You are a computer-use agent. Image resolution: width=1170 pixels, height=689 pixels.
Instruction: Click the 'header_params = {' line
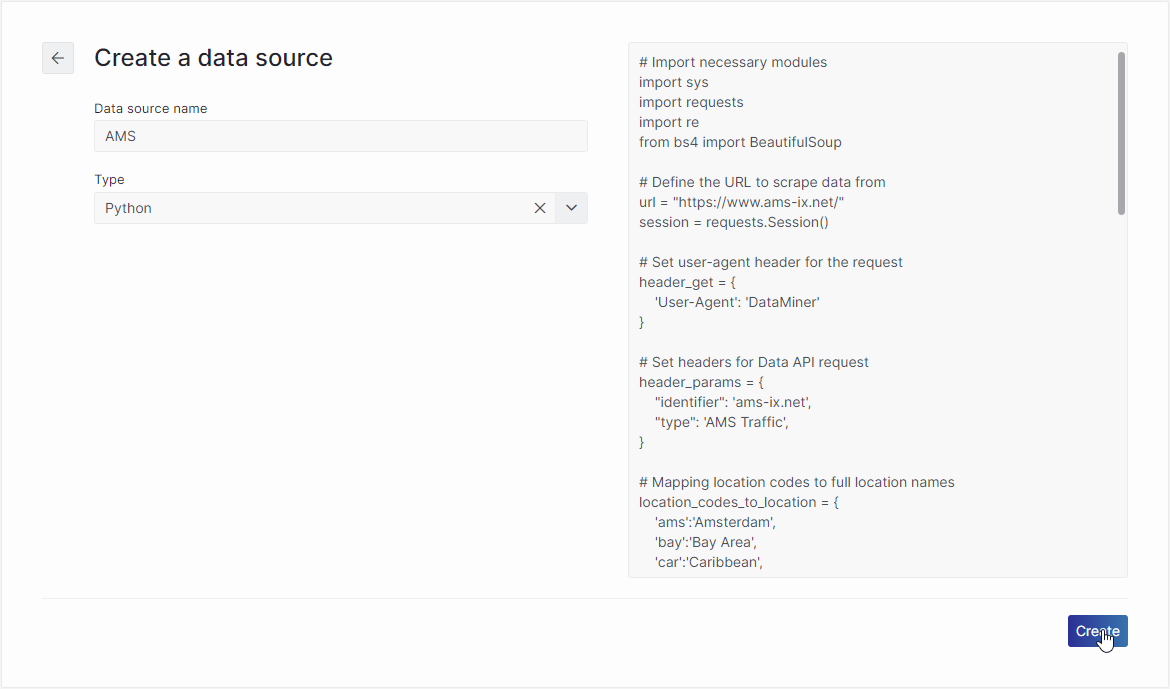[x=701, y=382]
